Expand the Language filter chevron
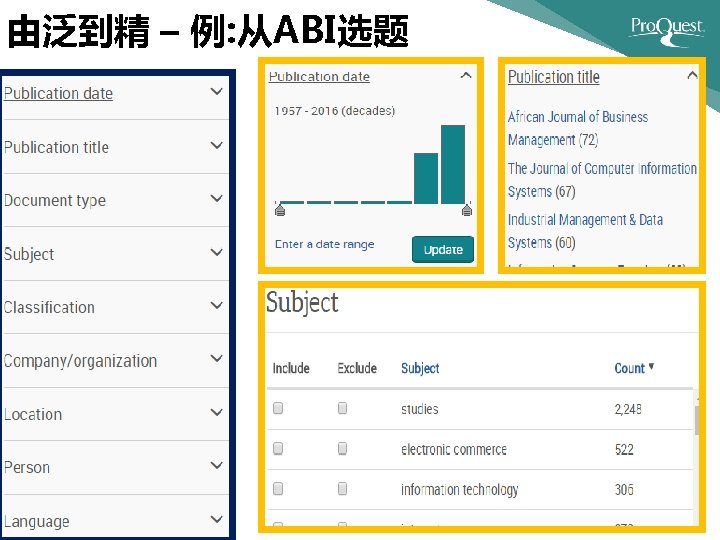The image size is (720, 540). [x=216, y=519]
